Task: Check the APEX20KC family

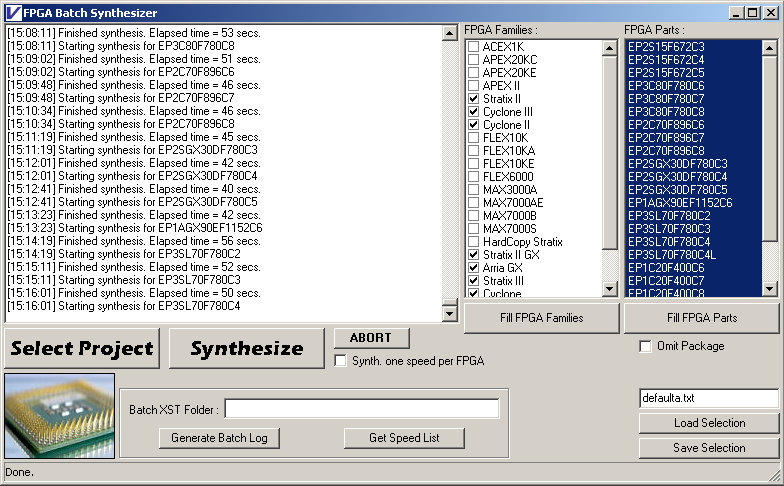Action: click(474, 60)
